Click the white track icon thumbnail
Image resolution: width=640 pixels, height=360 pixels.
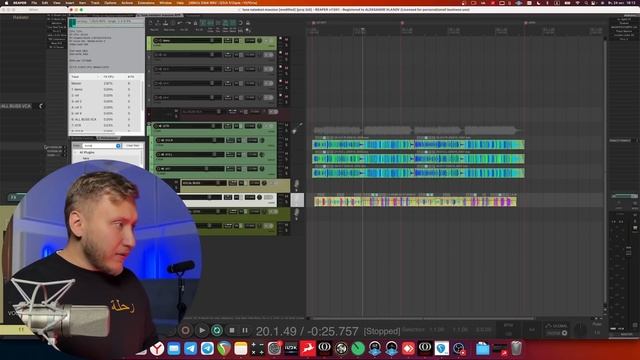(x=297, y=200)
